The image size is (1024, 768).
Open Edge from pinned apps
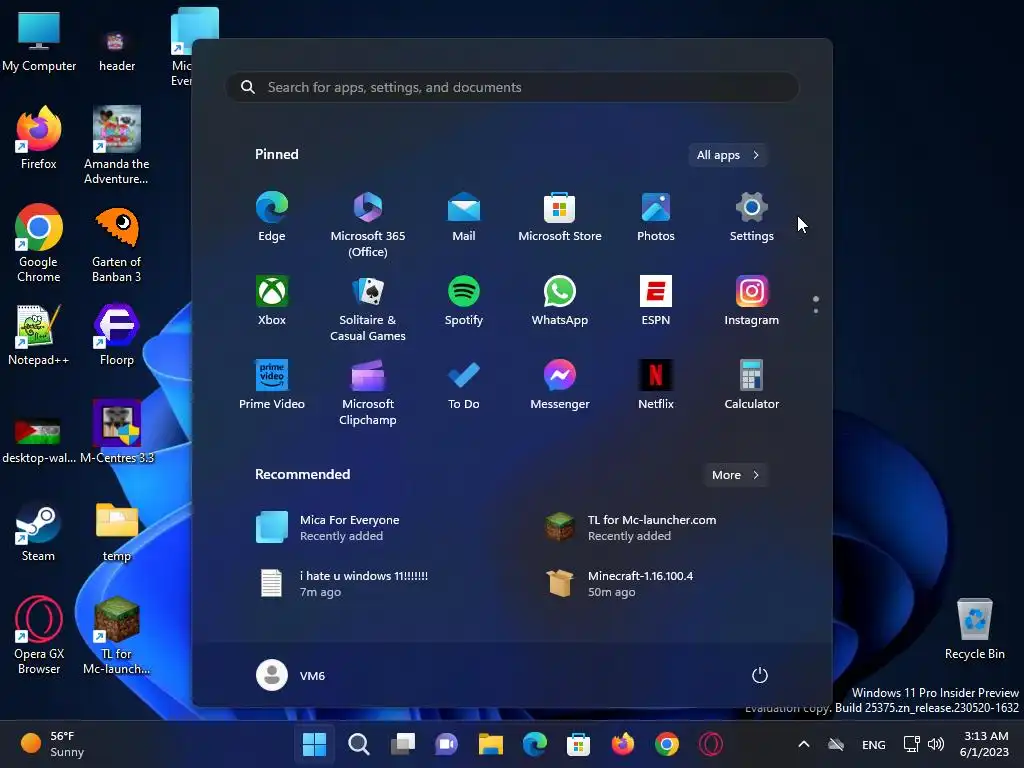(x=272, y=217)
